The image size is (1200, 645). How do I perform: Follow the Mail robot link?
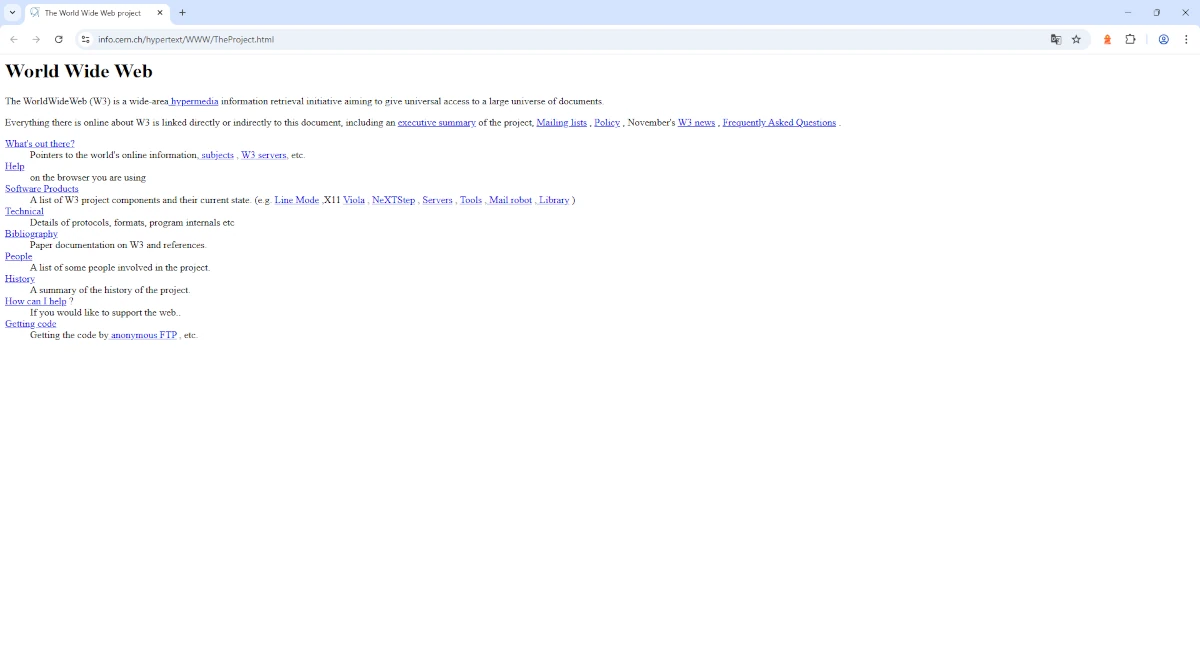[510, 200]
